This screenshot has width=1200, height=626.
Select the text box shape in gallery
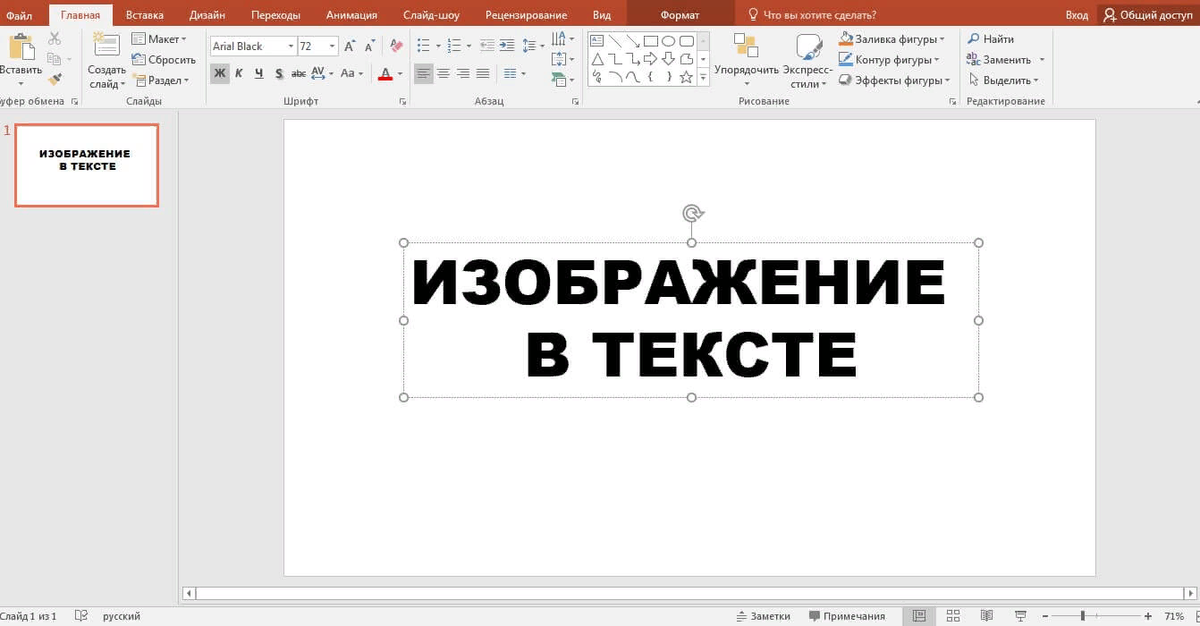[597, 41]
